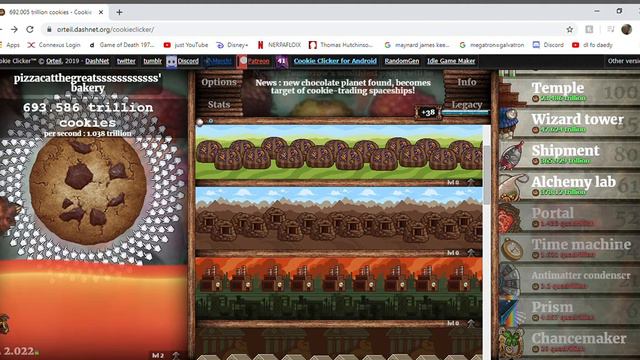Purchase an Alchemy lab
This screenshot has height=360, width=640.
569,186
